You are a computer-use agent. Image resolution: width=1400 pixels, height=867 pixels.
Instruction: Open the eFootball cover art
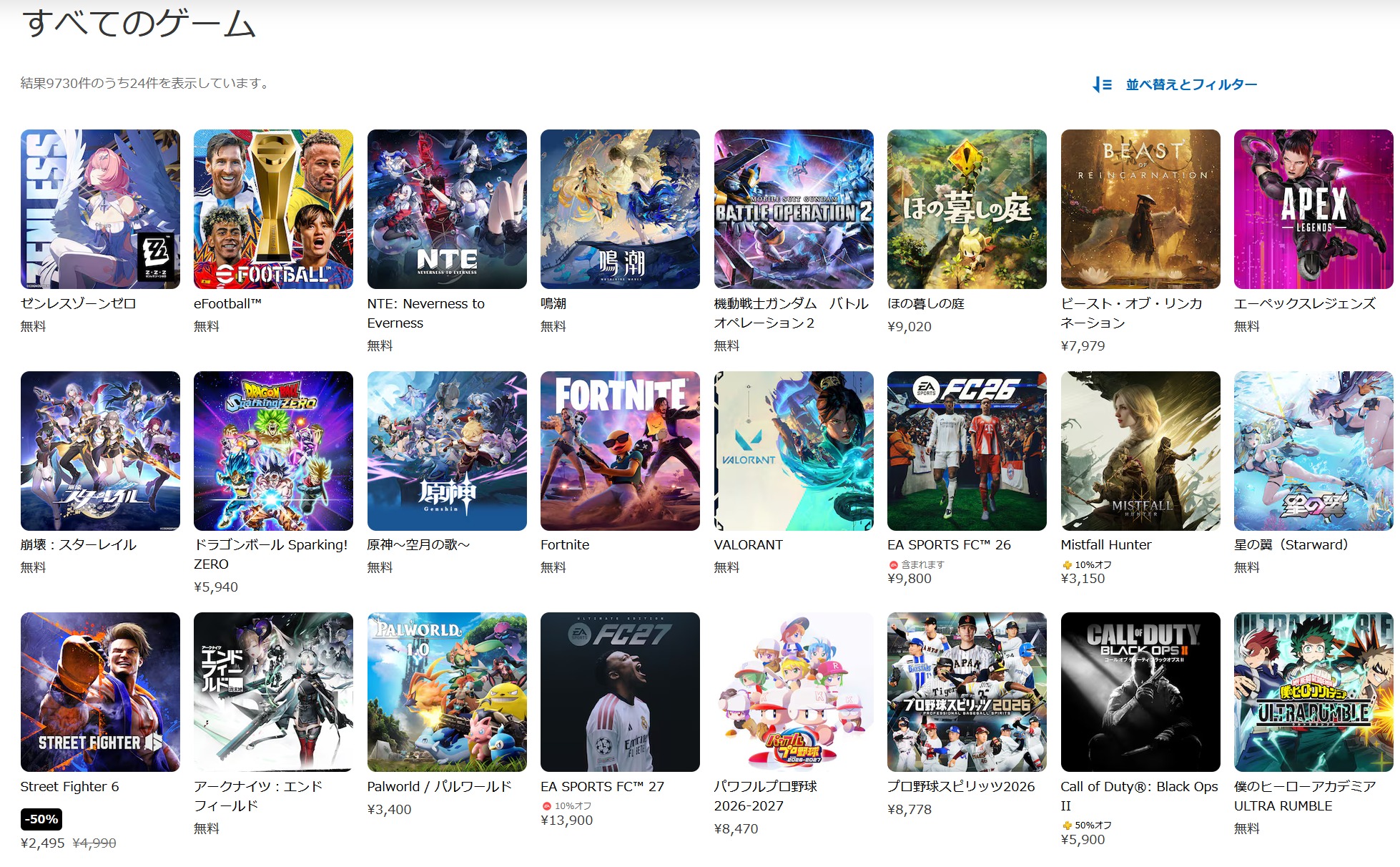coord(273,209)
